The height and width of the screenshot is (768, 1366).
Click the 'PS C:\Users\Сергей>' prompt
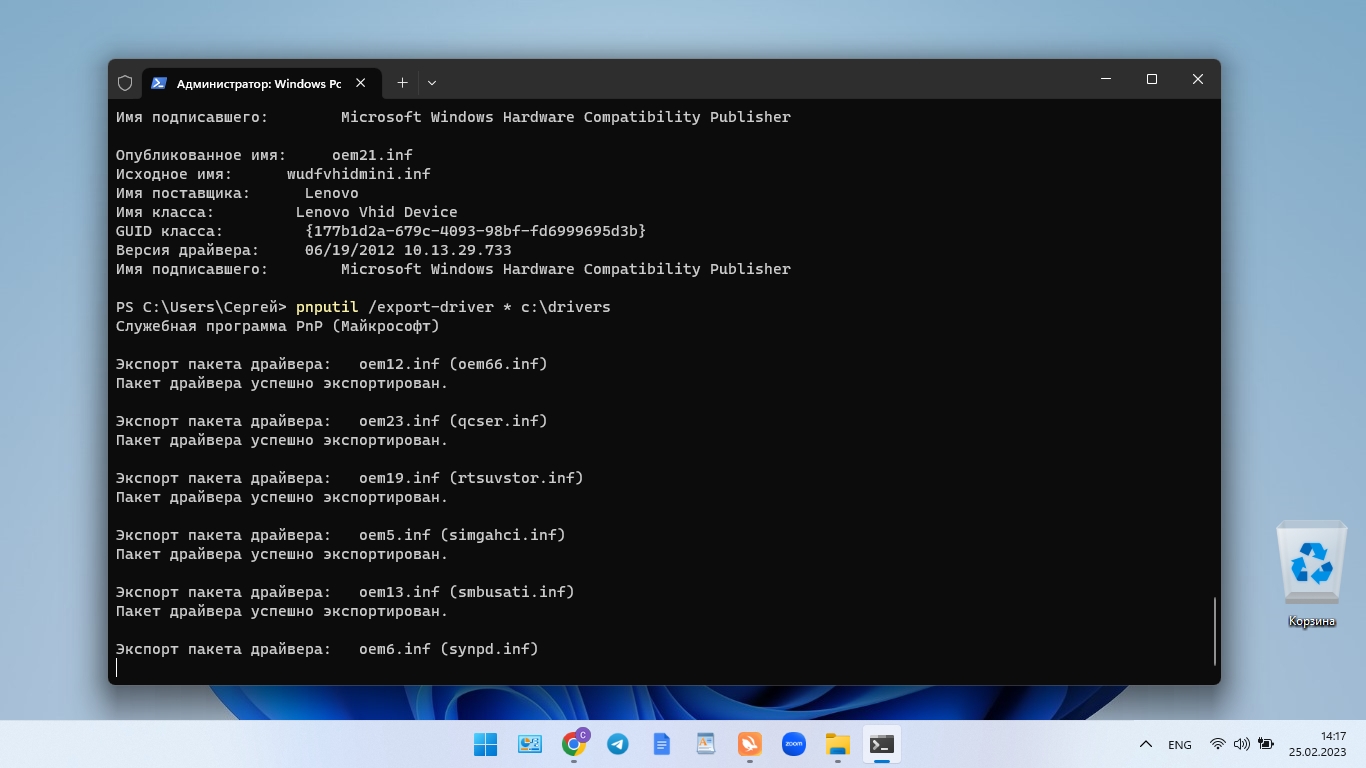201,307
